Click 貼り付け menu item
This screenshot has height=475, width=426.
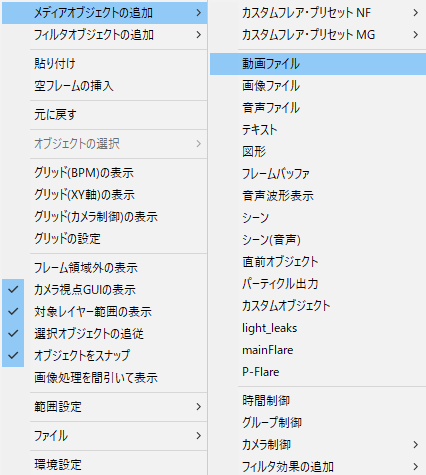[x=104, y=64]
